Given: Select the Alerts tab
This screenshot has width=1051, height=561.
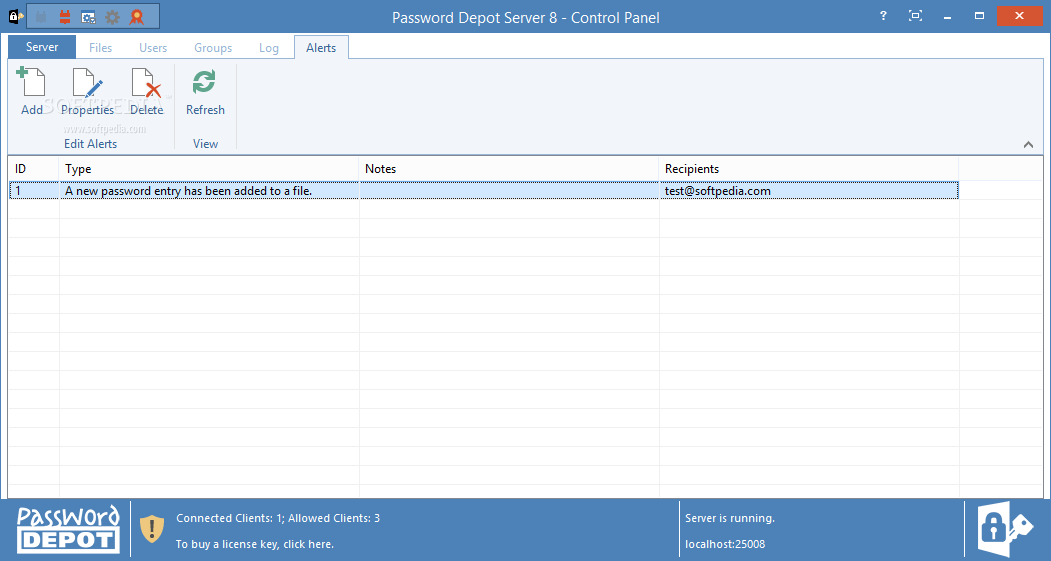Looking at the screenshot, I should [x=321, y=48].
